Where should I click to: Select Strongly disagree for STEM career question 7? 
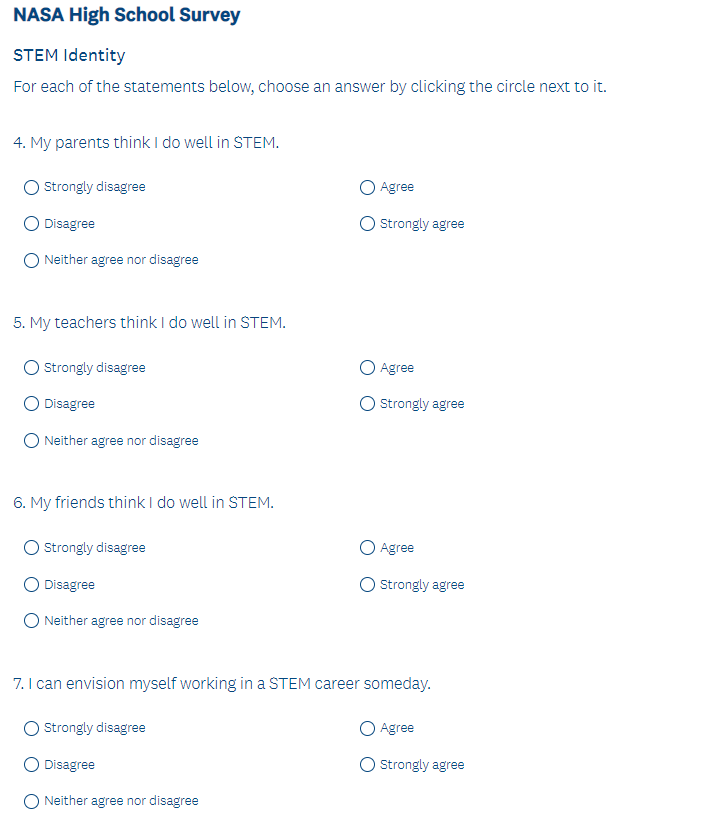32,728
